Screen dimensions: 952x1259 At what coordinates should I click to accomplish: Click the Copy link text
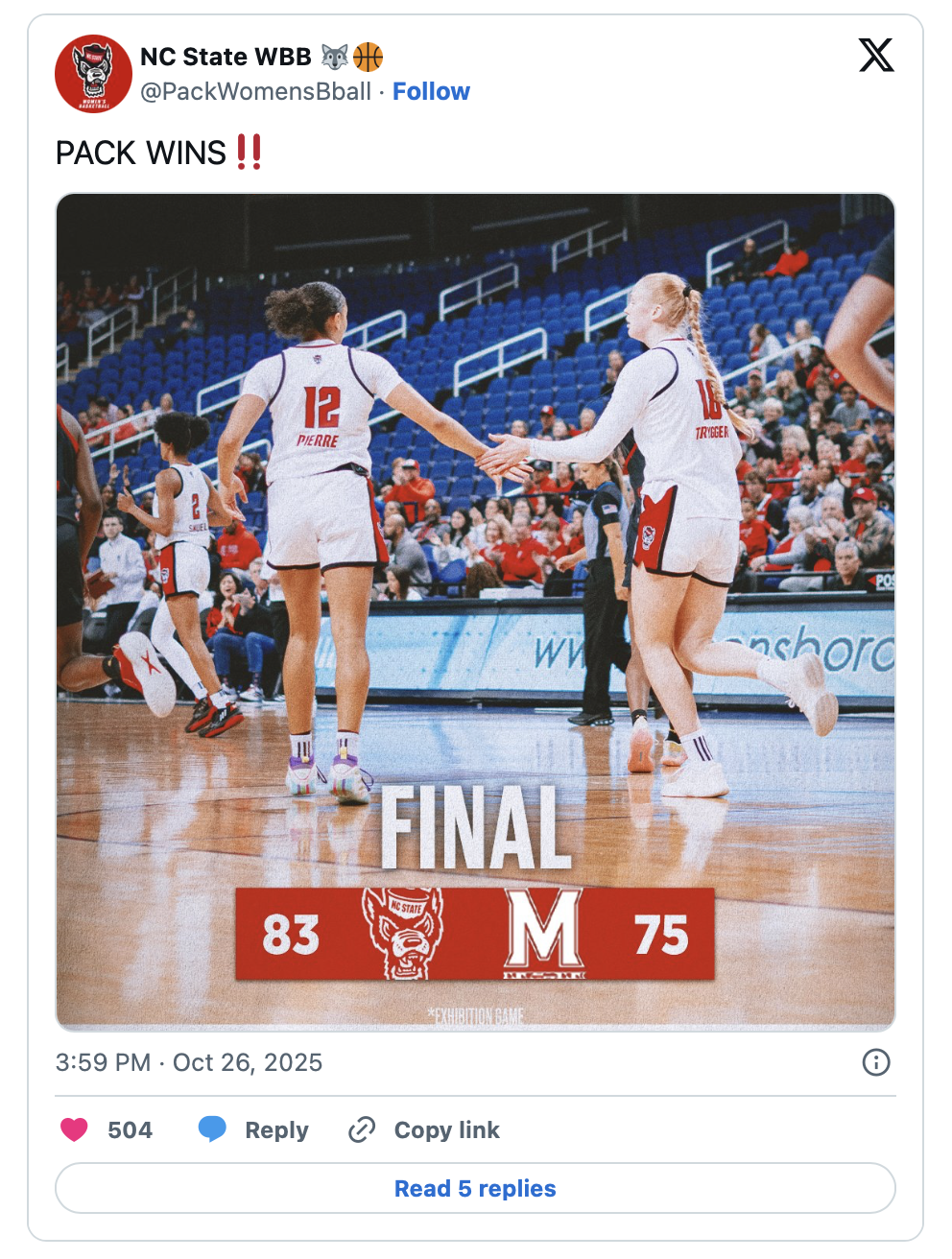(x=446, y=1130)
